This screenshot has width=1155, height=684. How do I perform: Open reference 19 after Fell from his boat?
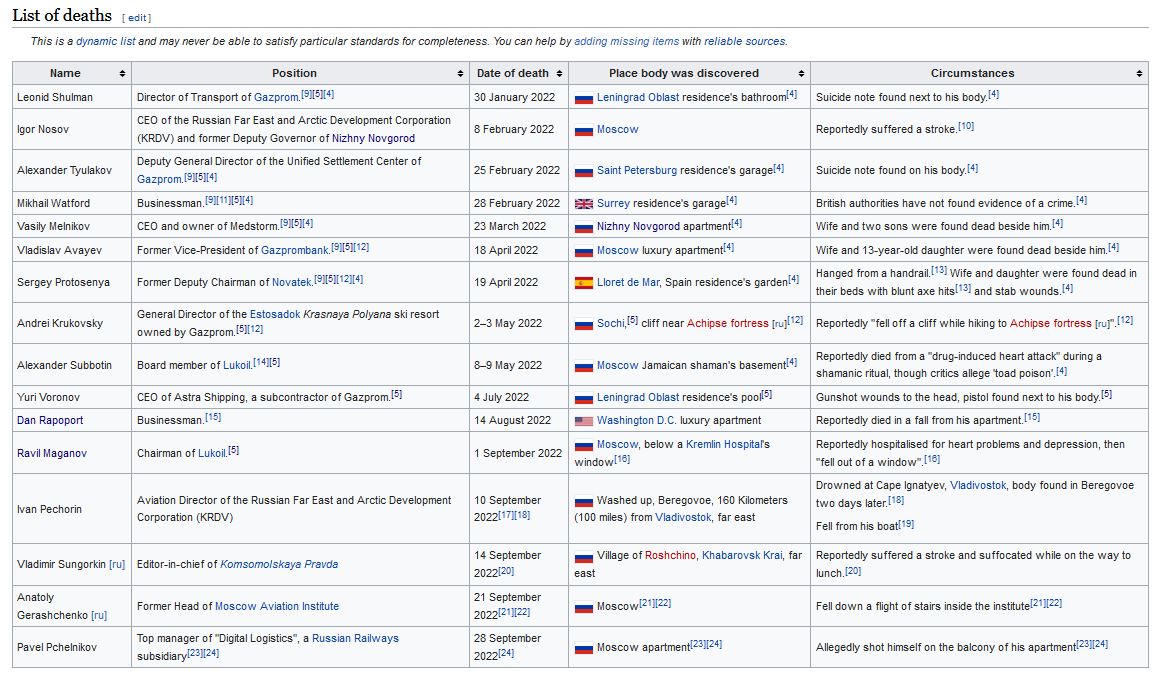pos(906,524)
